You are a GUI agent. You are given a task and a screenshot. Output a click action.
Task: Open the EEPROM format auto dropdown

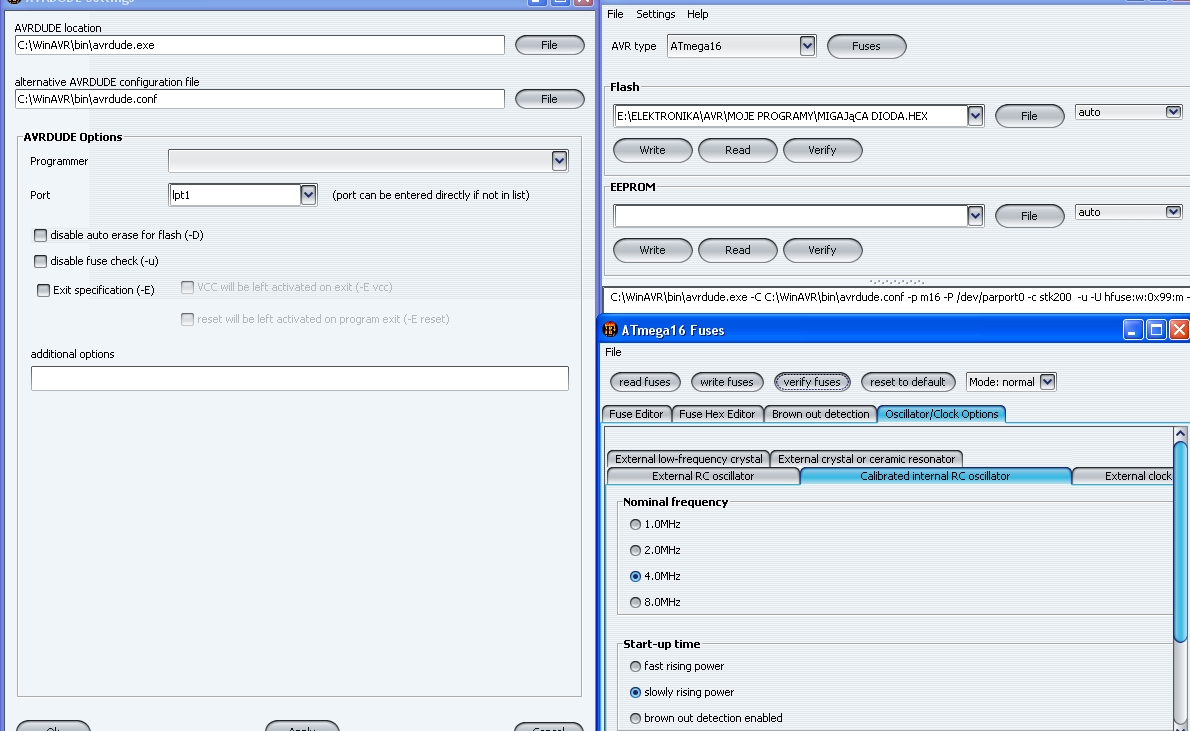[x=1173, y=213]
